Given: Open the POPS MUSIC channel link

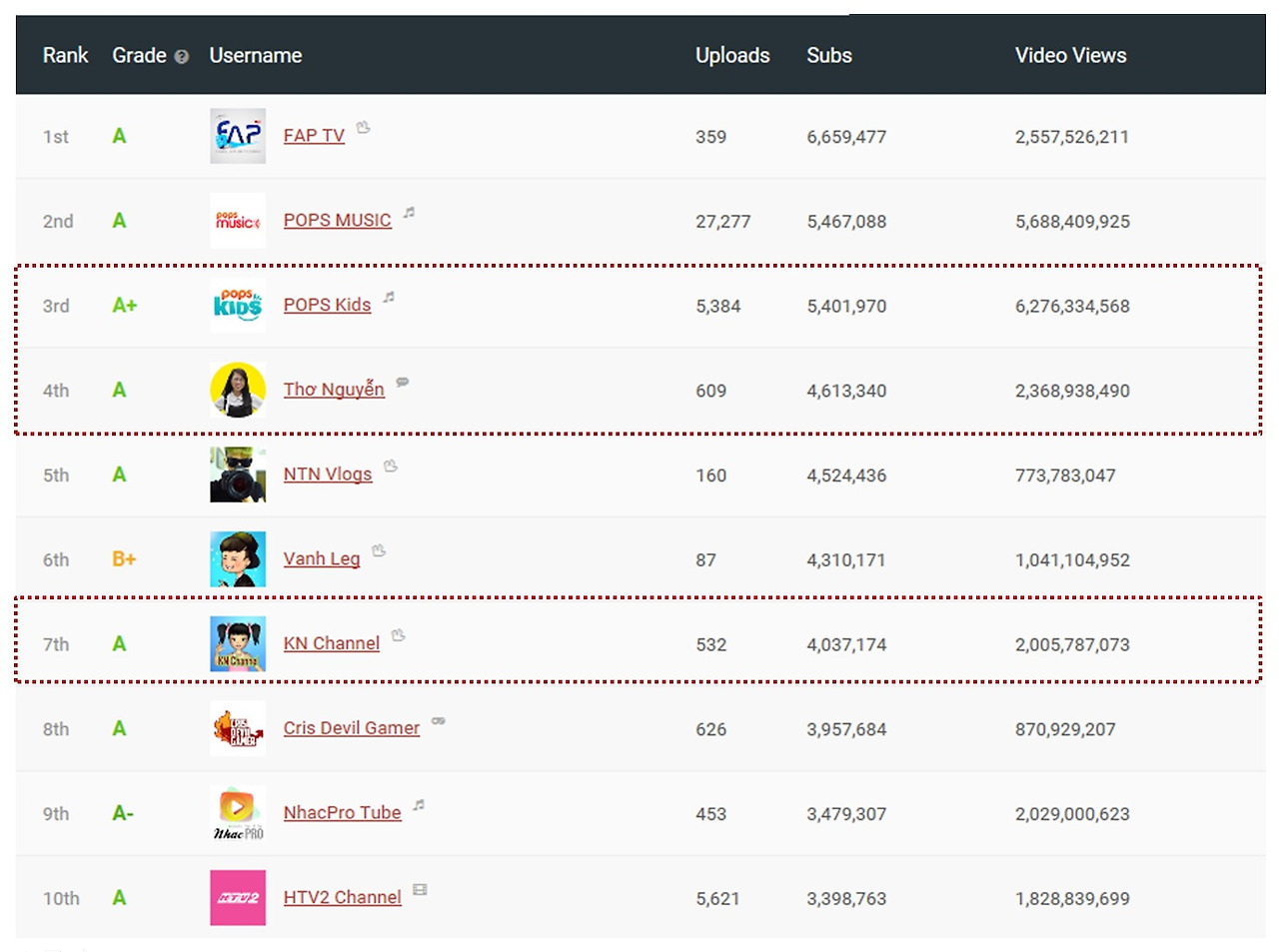Looking at the screenshot, I should [x=337, y=221].
